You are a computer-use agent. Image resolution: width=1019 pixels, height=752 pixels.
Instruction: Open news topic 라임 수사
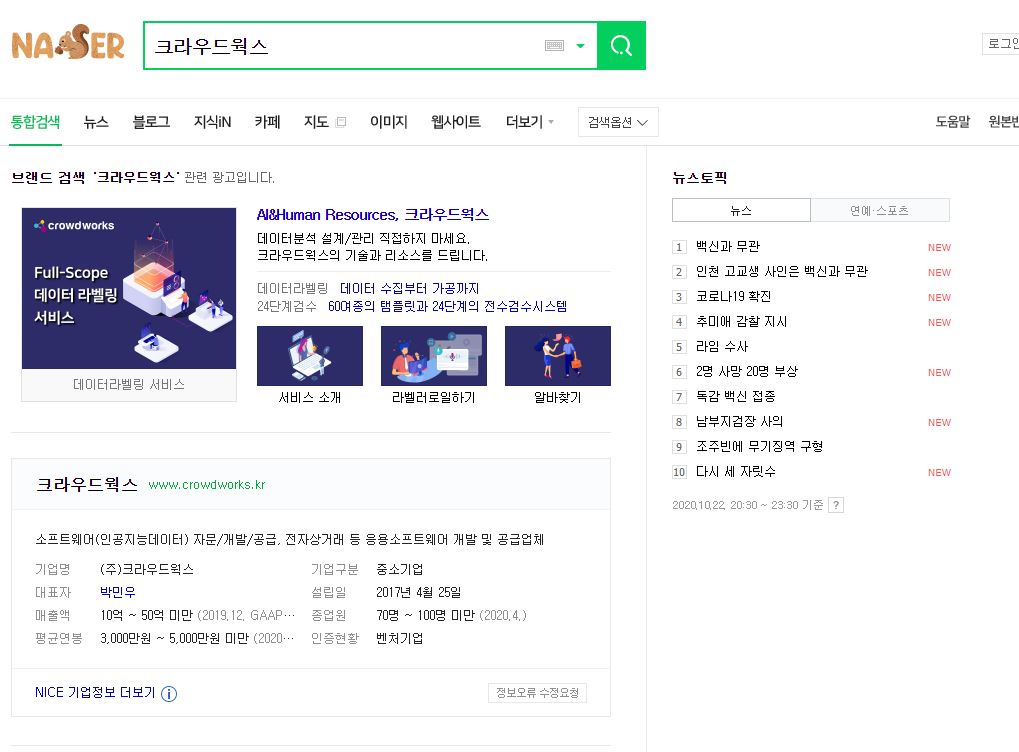coord(722,346)
